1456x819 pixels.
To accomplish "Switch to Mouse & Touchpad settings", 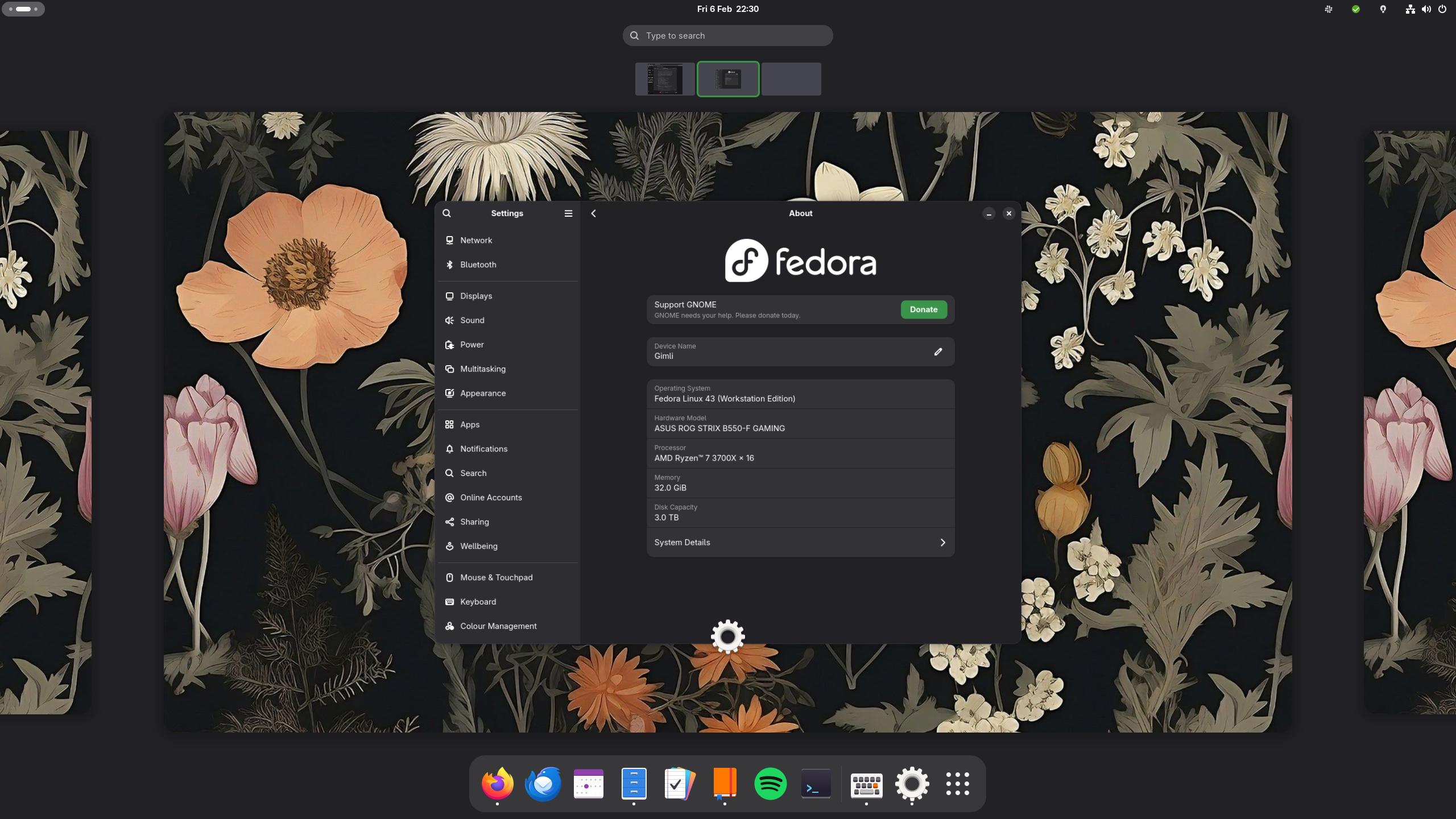I will [x=495, y=577].
